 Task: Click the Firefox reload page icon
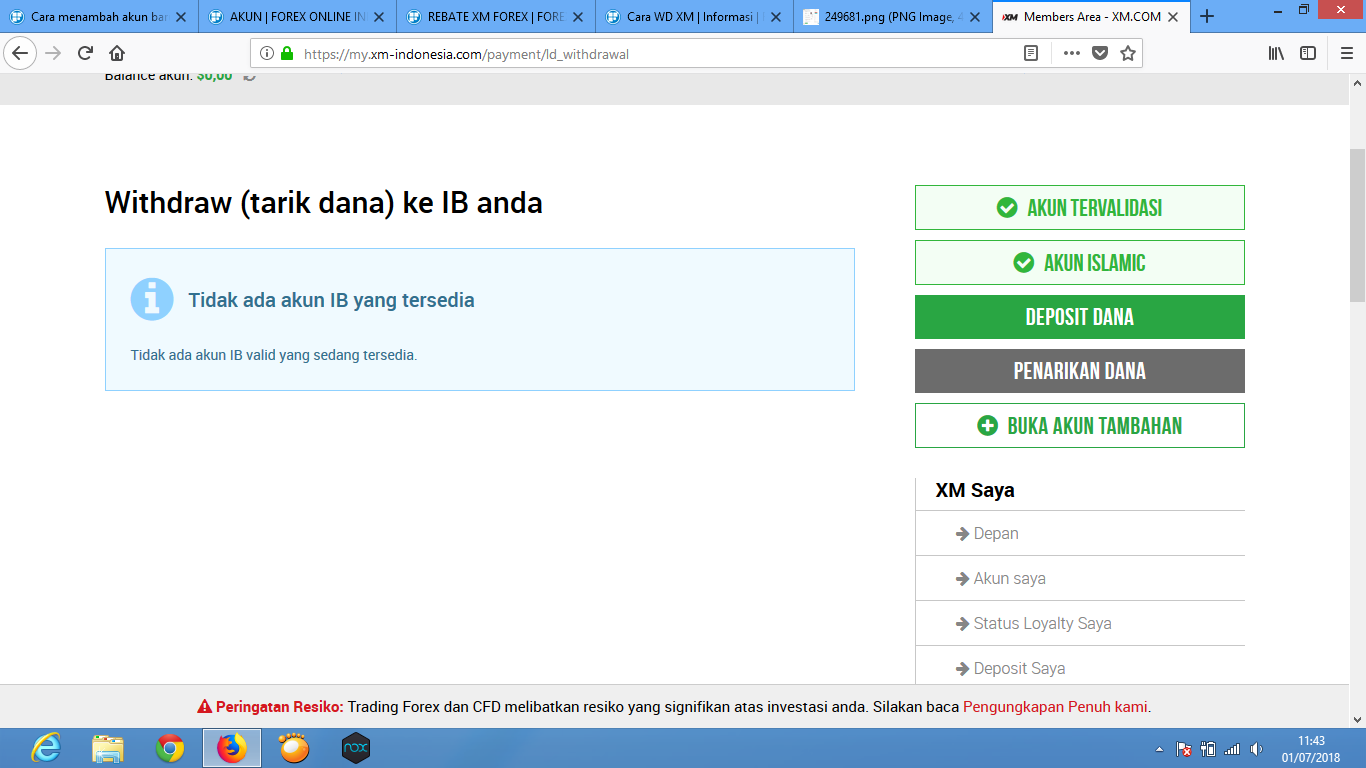(x=85, y=54)
